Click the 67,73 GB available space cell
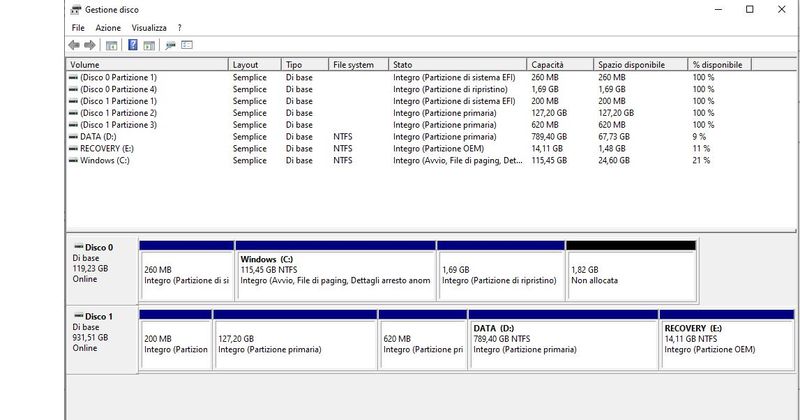The image size is (800, 420). (614, 137)
